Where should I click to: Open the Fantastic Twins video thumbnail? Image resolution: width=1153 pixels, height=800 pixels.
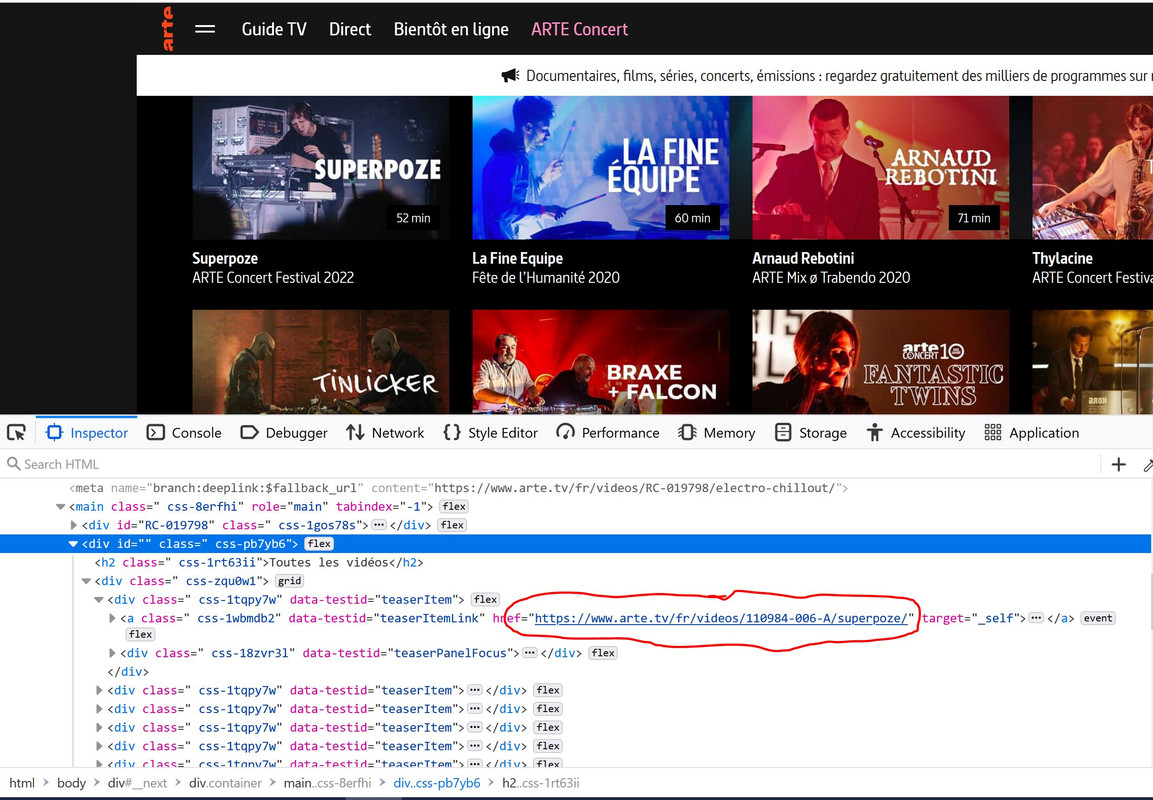pos(880,362)
